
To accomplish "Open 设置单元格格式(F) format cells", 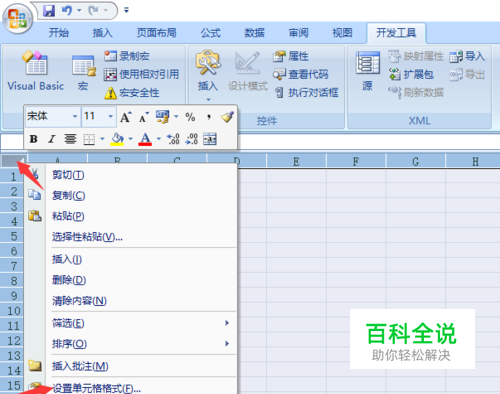I will click(131, 387).
